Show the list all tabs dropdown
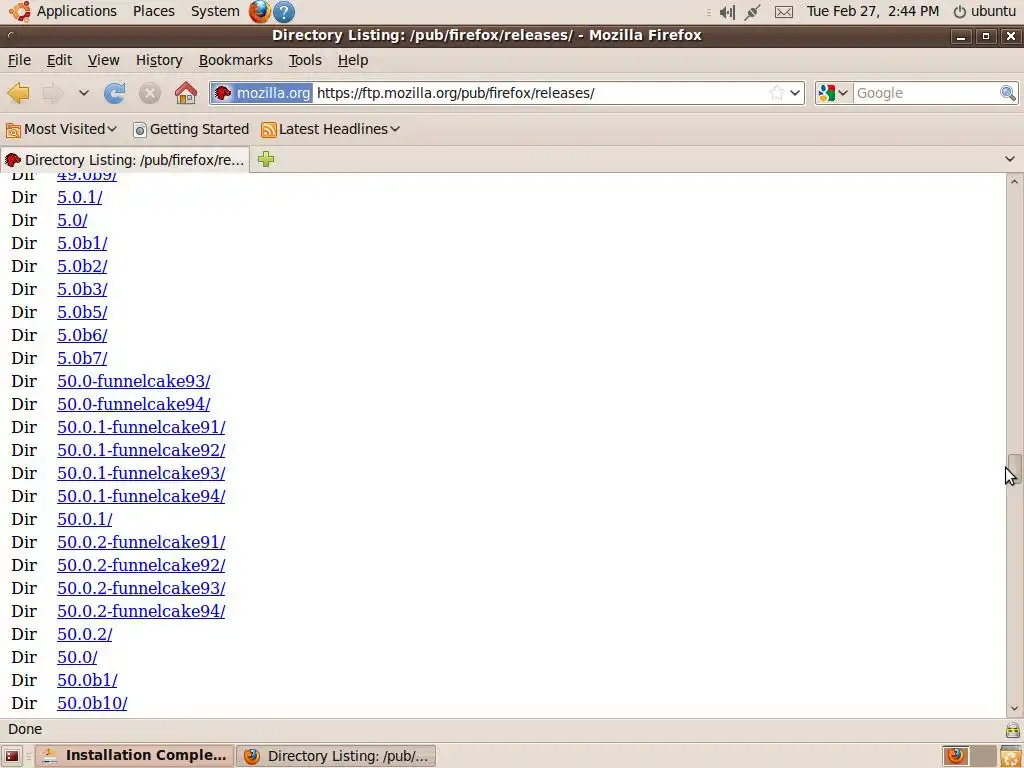This screenshot has height=768, width=1024. click(x=1010, y=159)
